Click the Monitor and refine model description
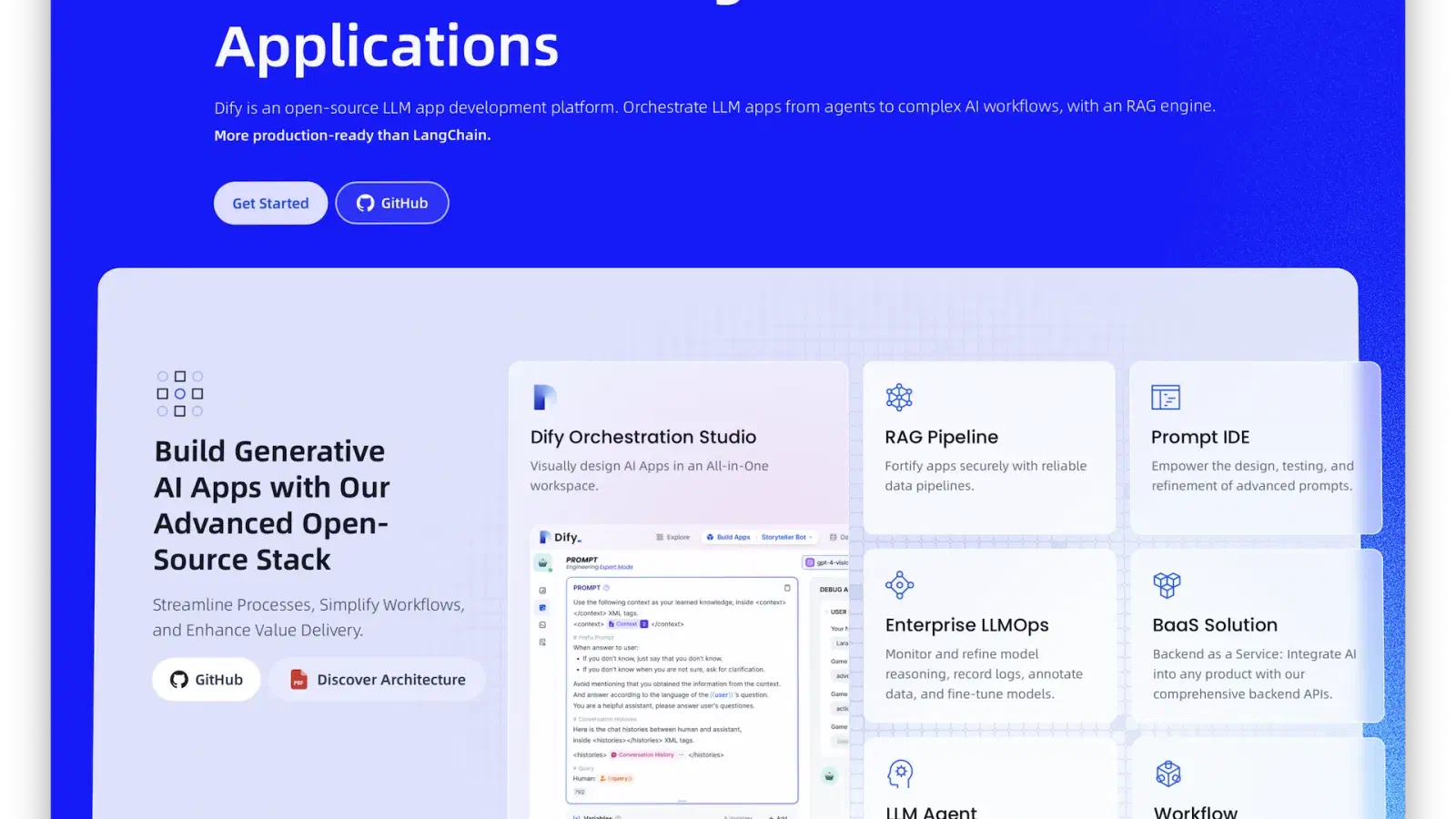This screenshot has height=819, width=1456. (x=984, y=674)
